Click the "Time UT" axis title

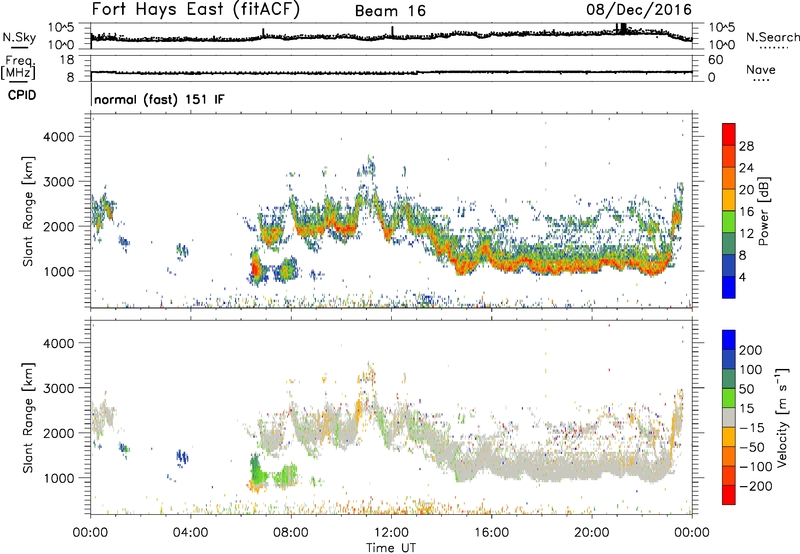click(391, 548)
